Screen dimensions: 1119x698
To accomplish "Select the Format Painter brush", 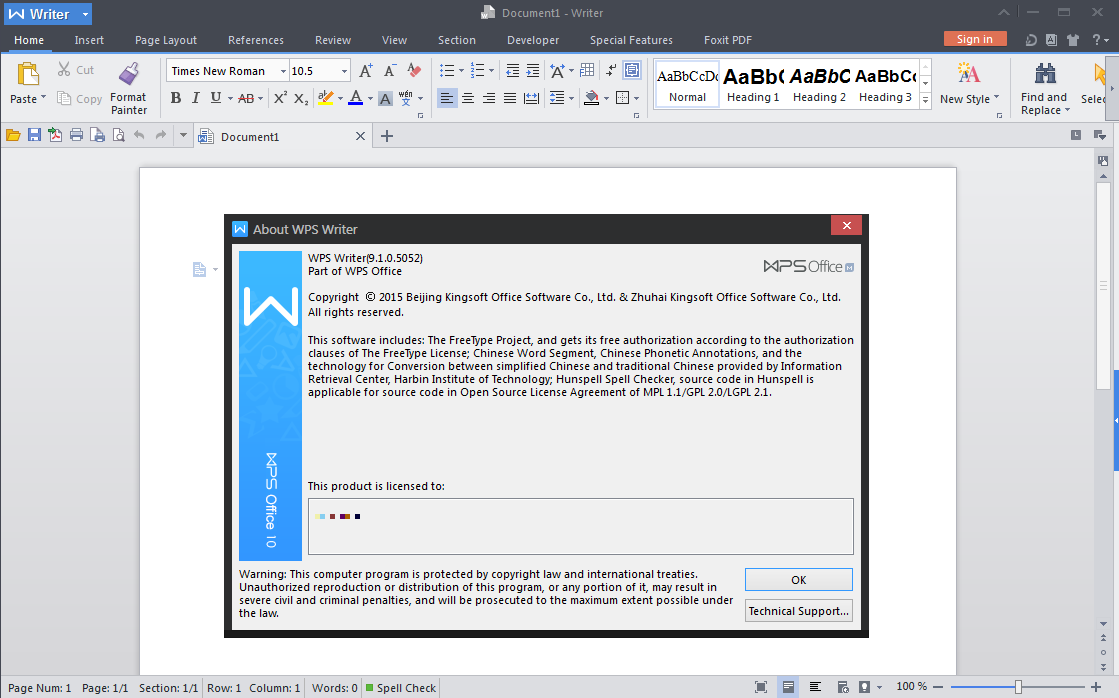I will click(x=129, y=74).
